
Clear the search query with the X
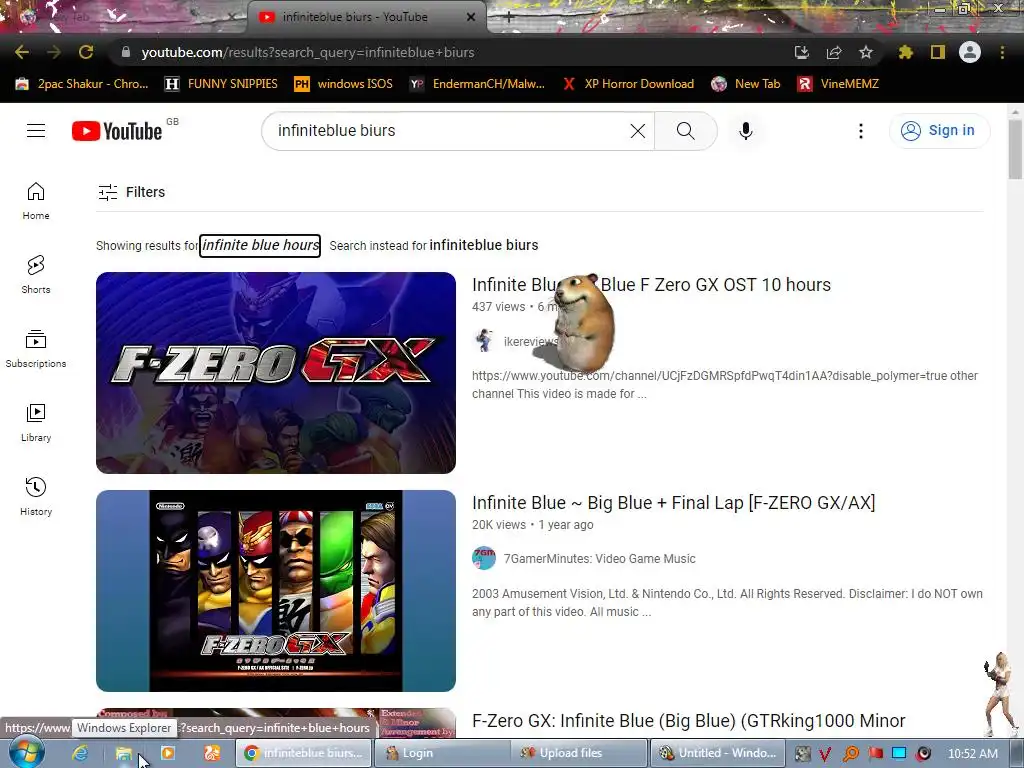point(638,131)
